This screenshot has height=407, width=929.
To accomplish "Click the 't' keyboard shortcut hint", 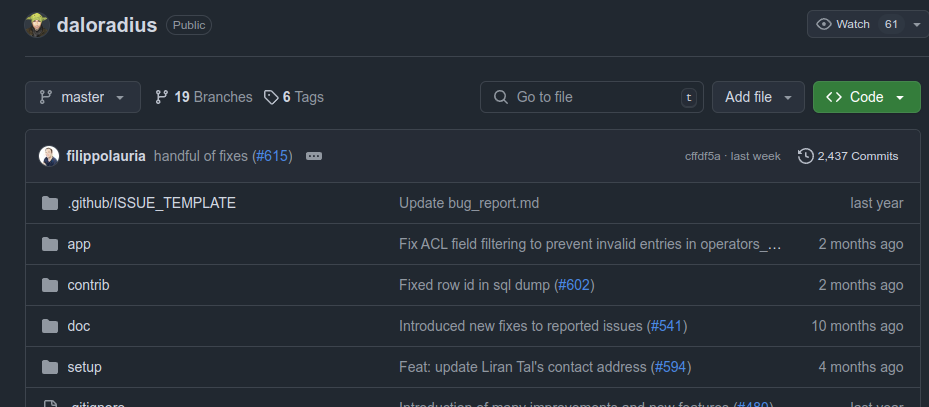I will click(688, 97).
